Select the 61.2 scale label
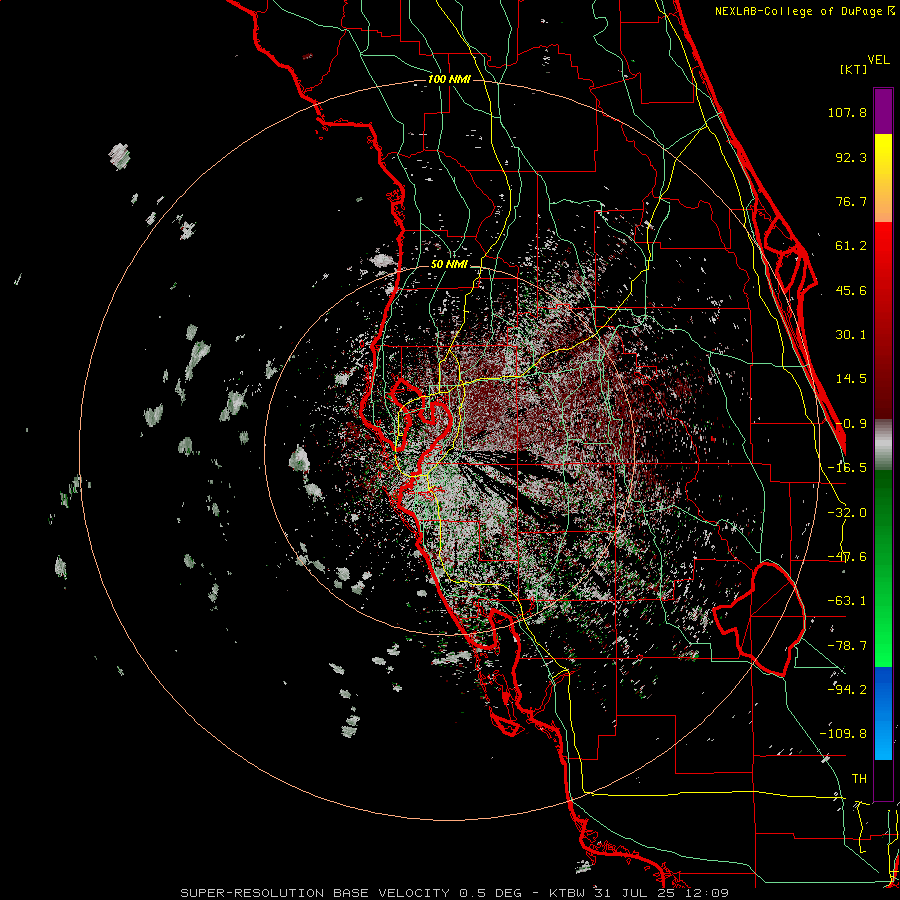The height and width of the screenshot is (900, 900). pyautogui.click(x=851, y=246)
